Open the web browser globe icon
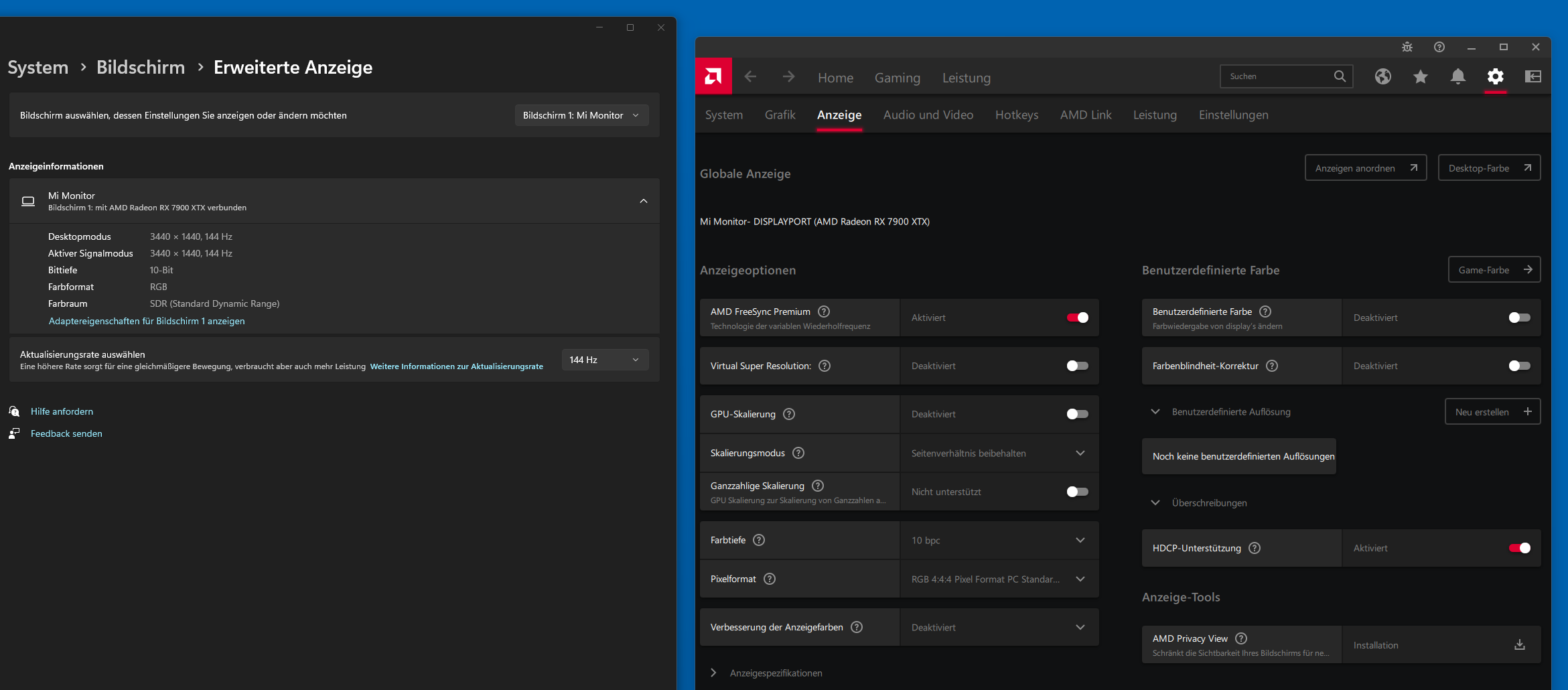 click(1382, 76)
